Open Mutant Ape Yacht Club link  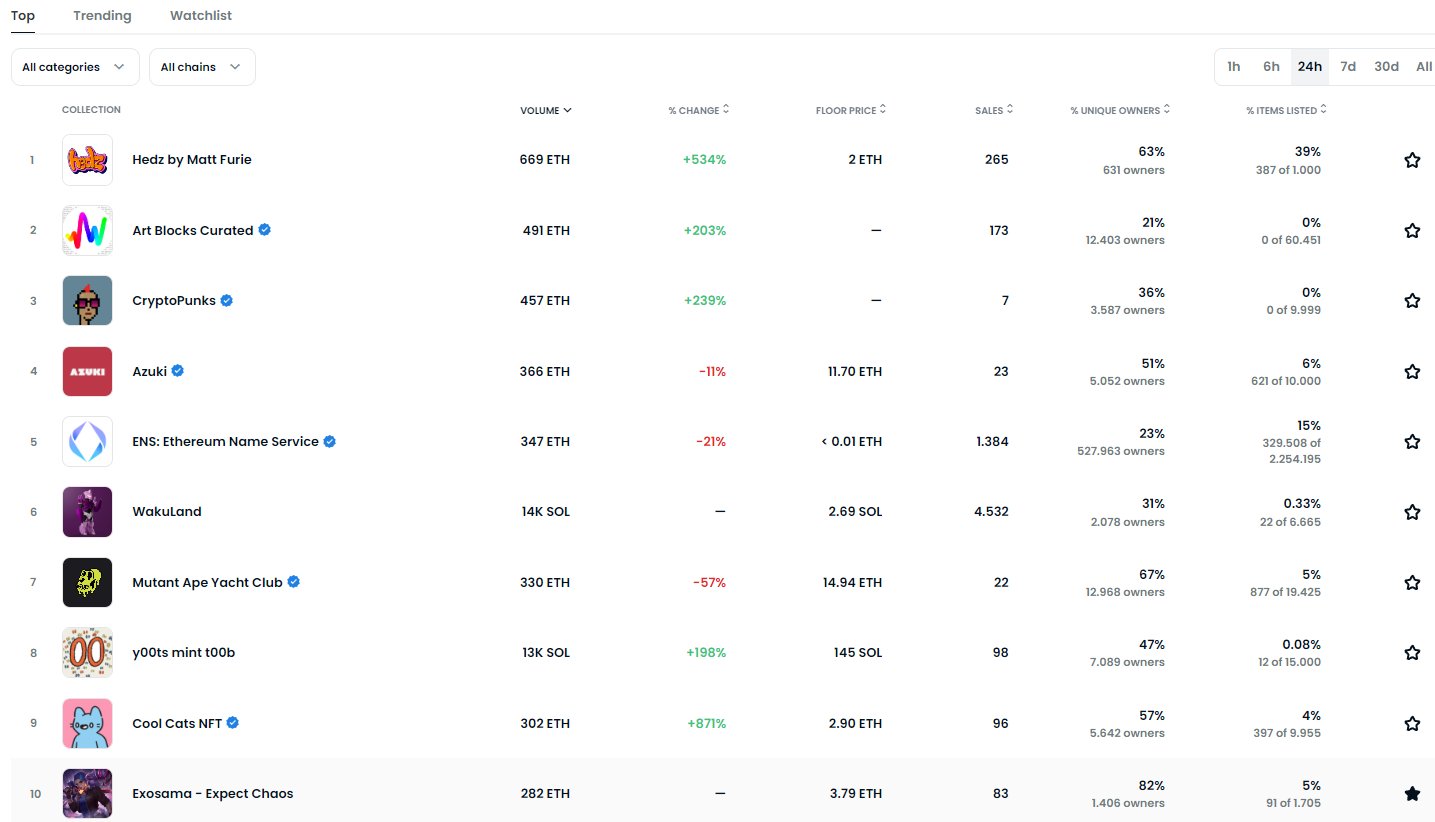[208, 582]
